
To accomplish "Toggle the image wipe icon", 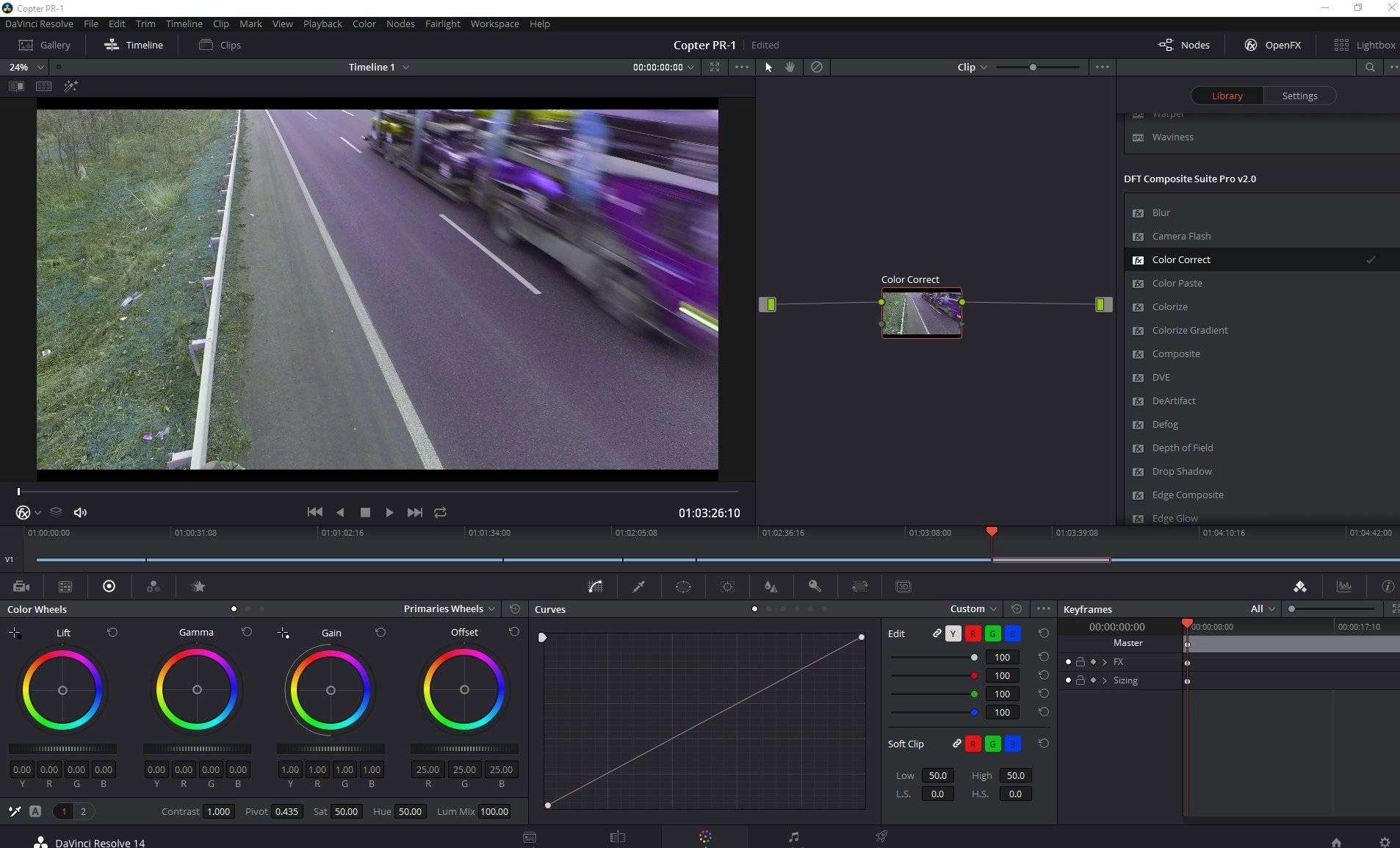I will click(x=15, y=86).
